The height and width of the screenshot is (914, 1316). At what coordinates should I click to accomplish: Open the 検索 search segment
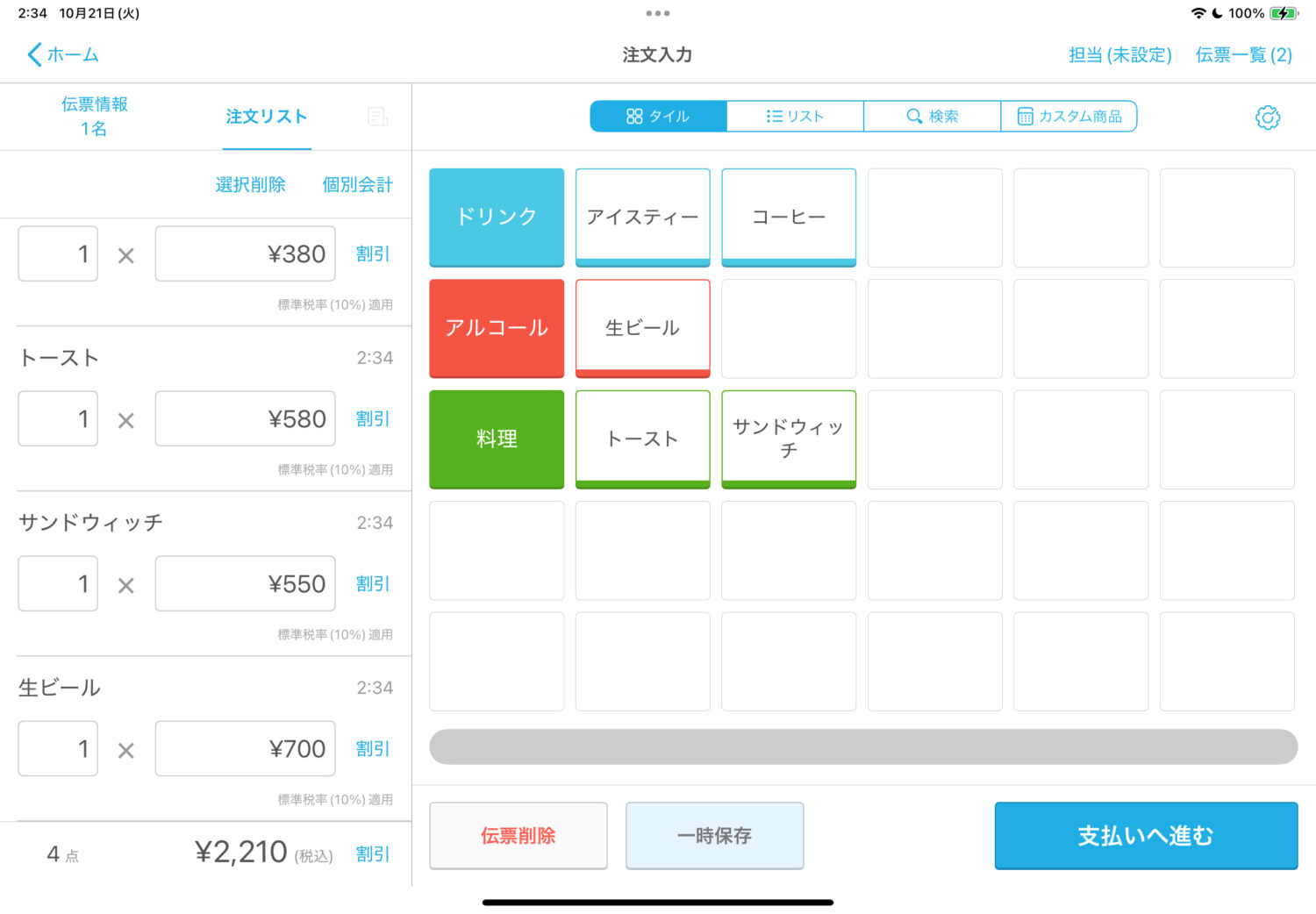(x=932, y=117)
